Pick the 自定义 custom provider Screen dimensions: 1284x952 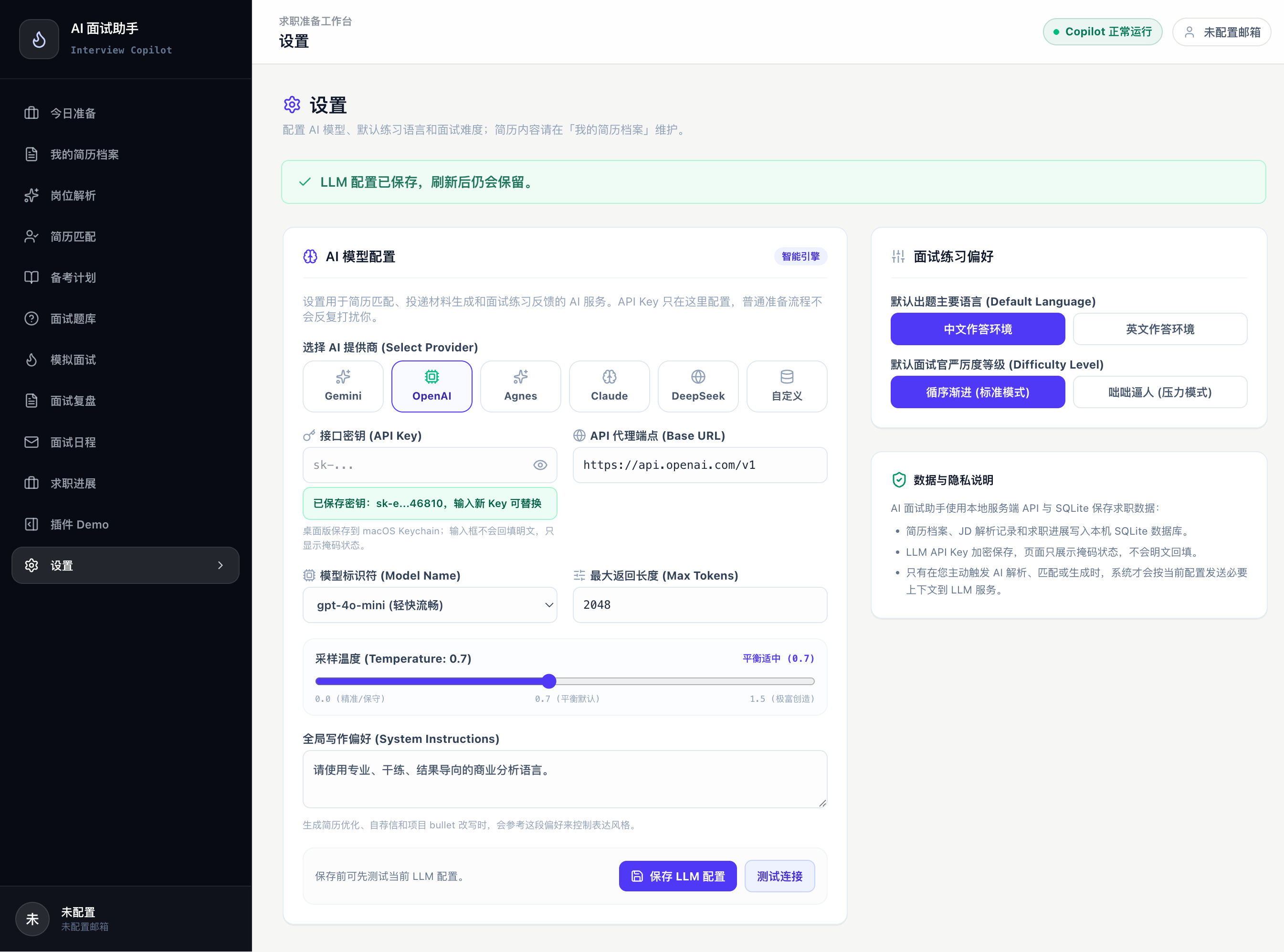787,386
